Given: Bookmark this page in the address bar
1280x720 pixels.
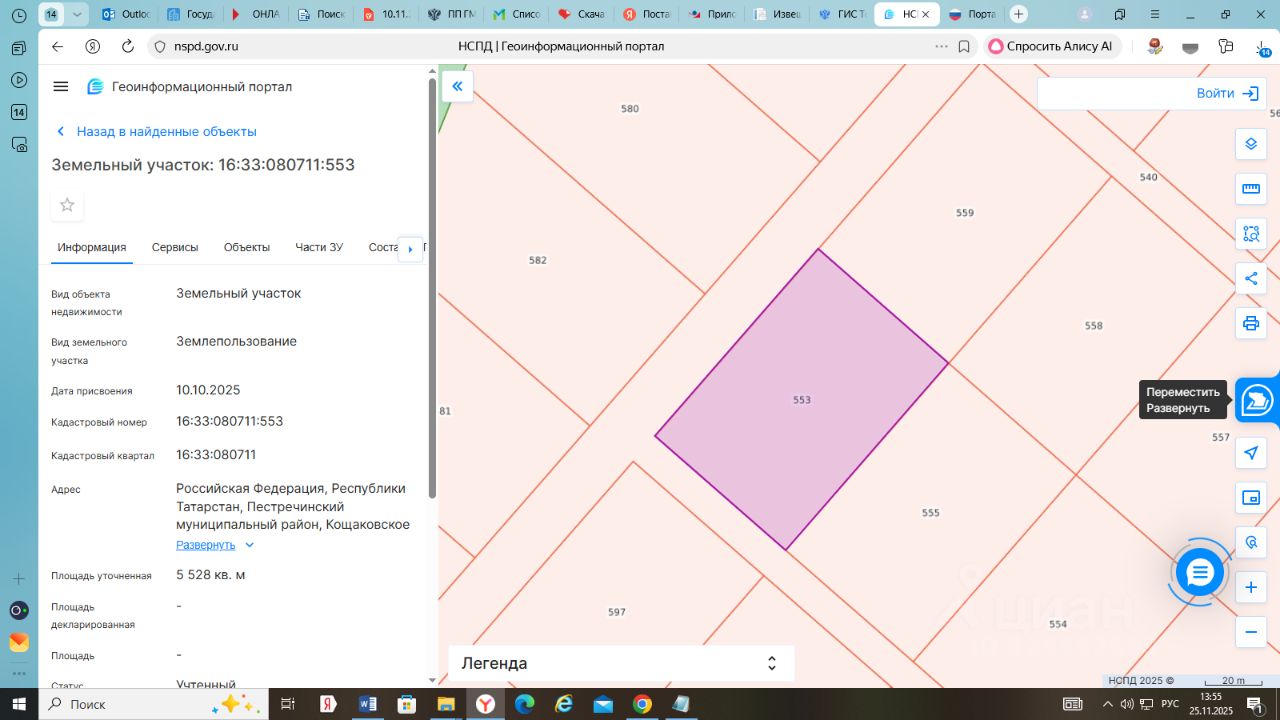Looking at the screenshot, I should (964, 47).
